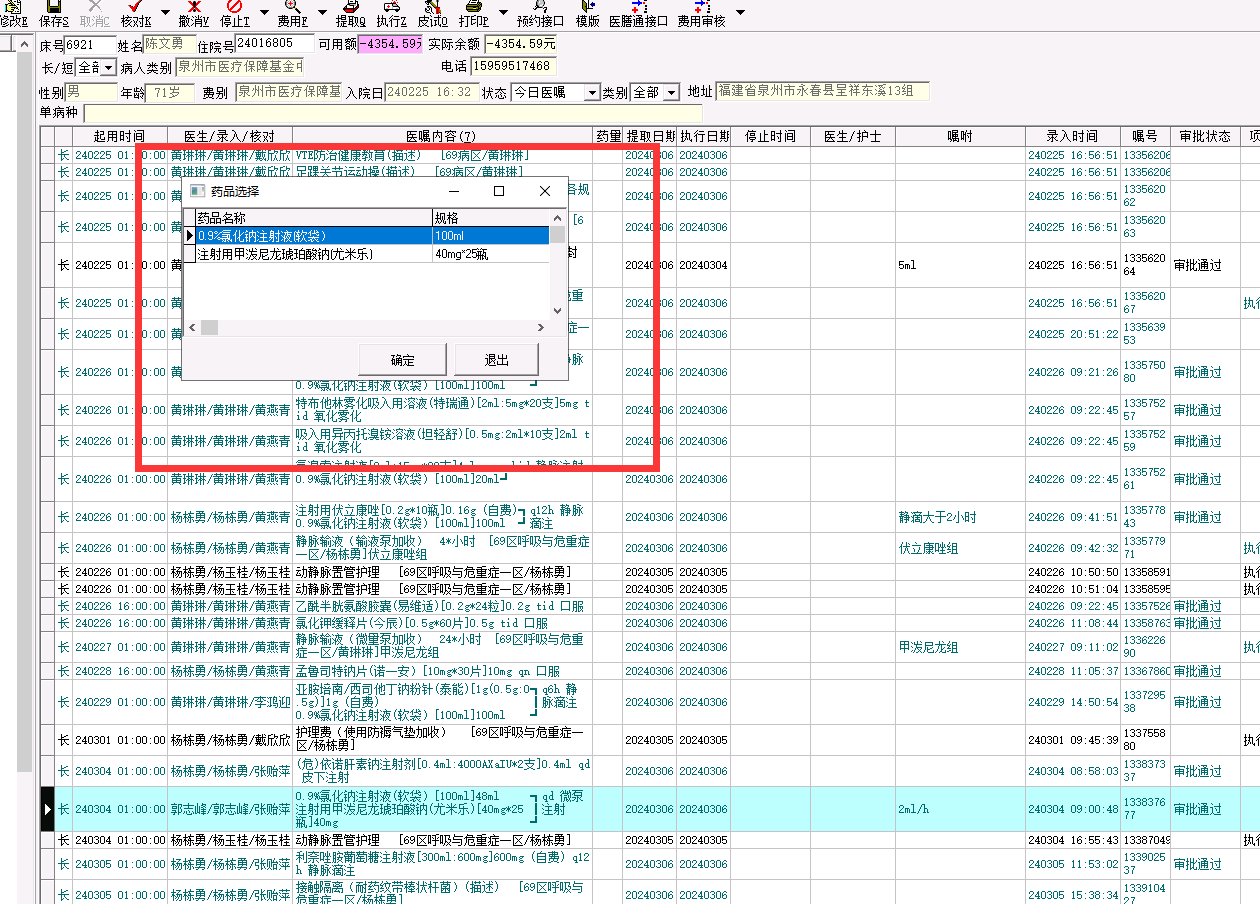Click the 保存S save icon
Viewport: 1260px width, 904px height.
54,13
